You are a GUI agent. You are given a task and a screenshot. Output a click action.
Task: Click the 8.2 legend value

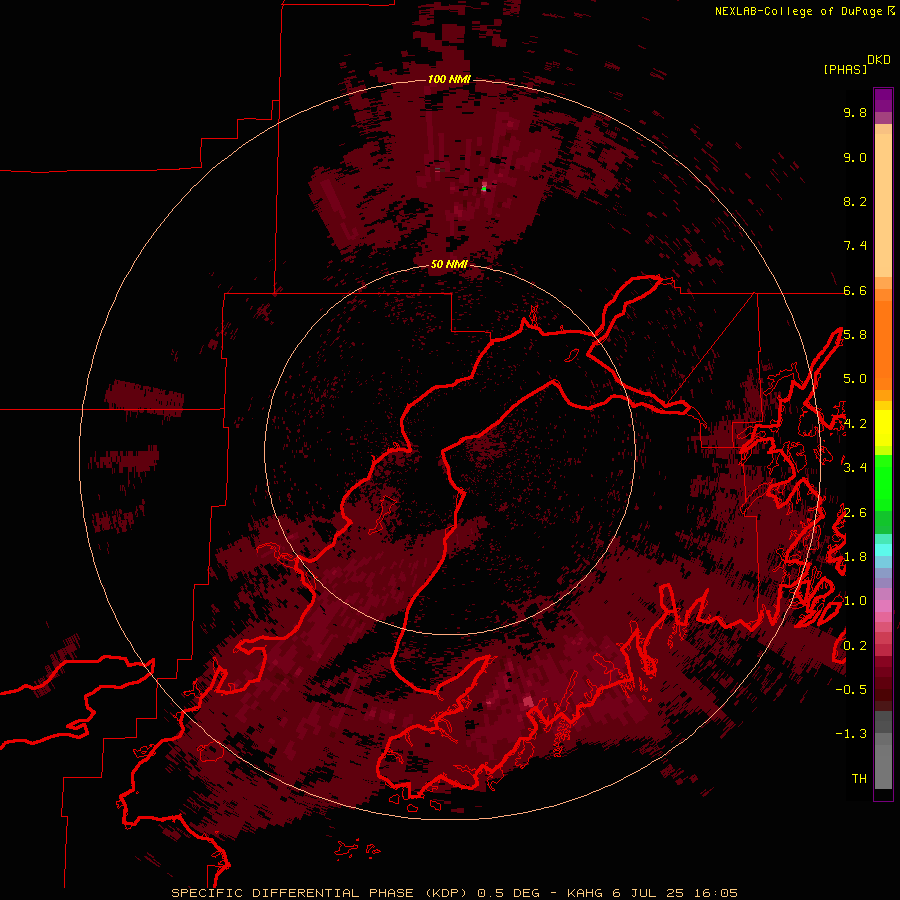[855, 201]
